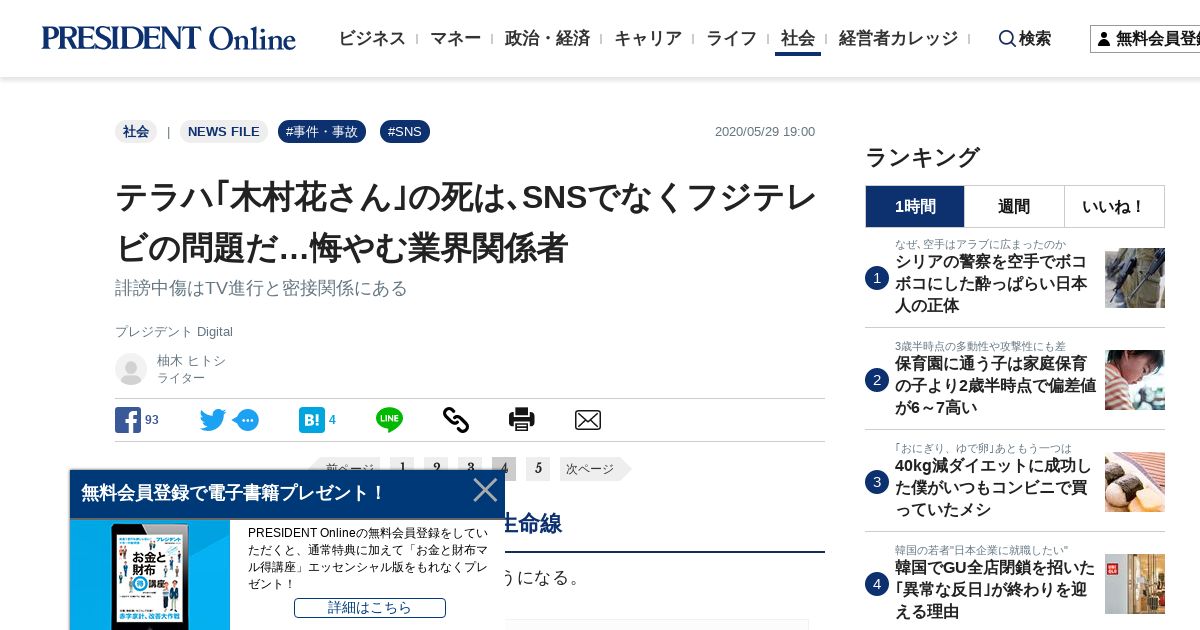Open ranking 3 article 40kg減ダイエット

993,487
